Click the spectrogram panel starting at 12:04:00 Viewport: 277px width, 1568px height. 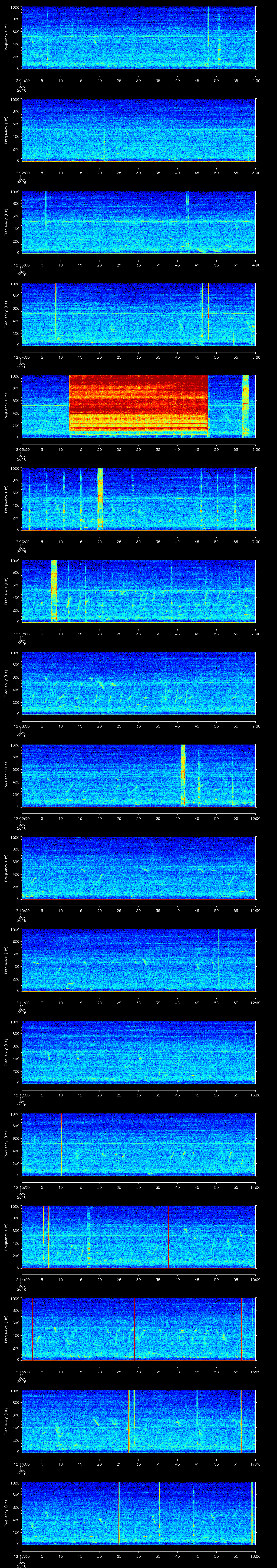pyautogui.click(x=138, y=314)
